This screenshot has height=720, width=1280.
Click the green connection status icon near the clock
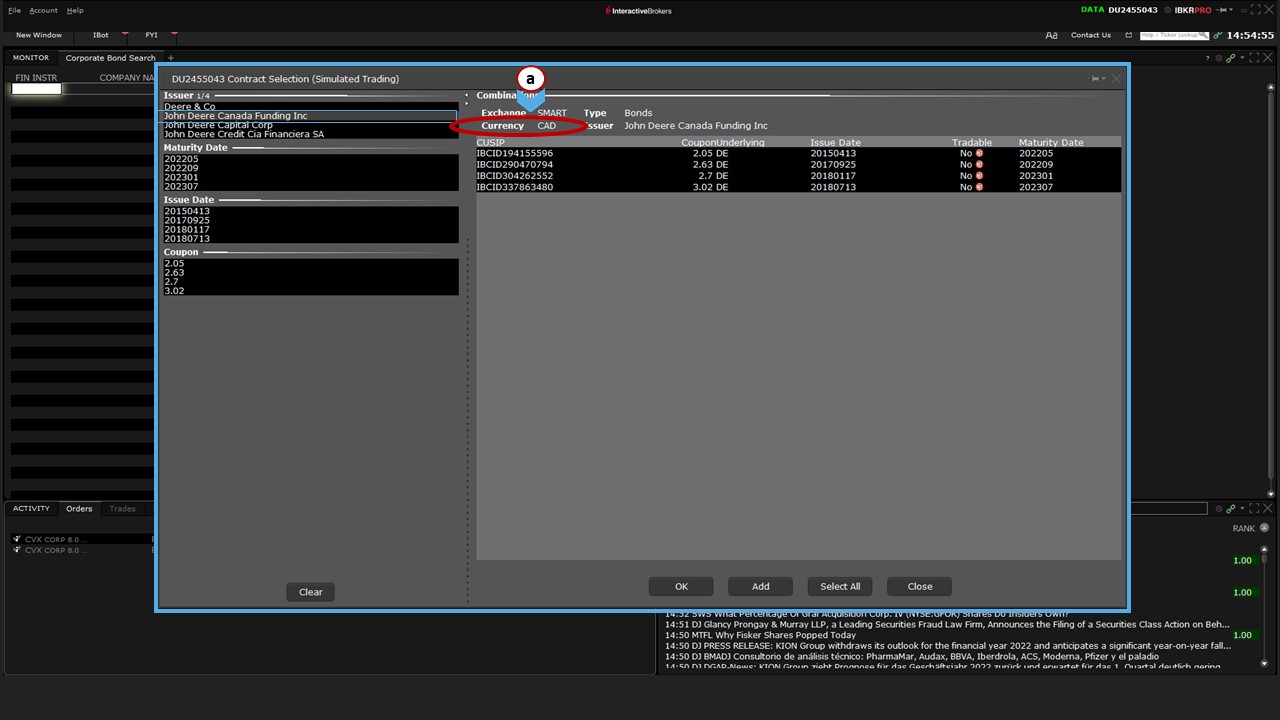click(x=1217, y=35)
